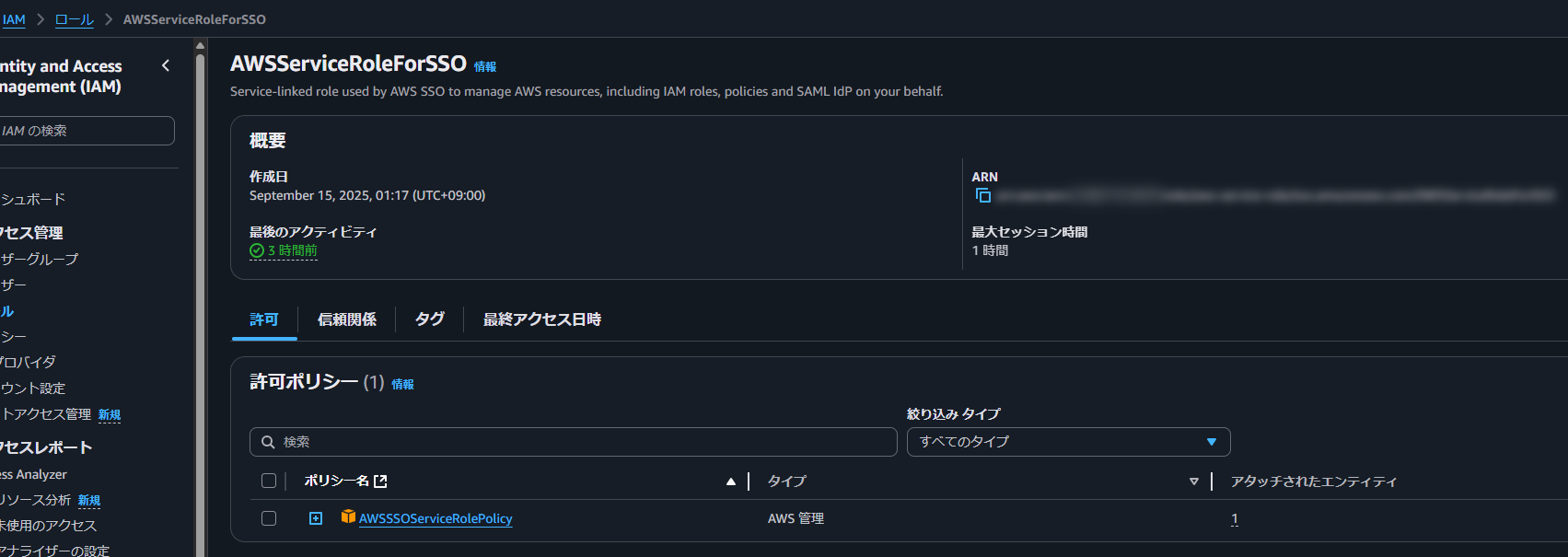Check the AWSSSOServiceRolePolicy row checkbox
1568x557 pixels.
[x=269, y=518]
